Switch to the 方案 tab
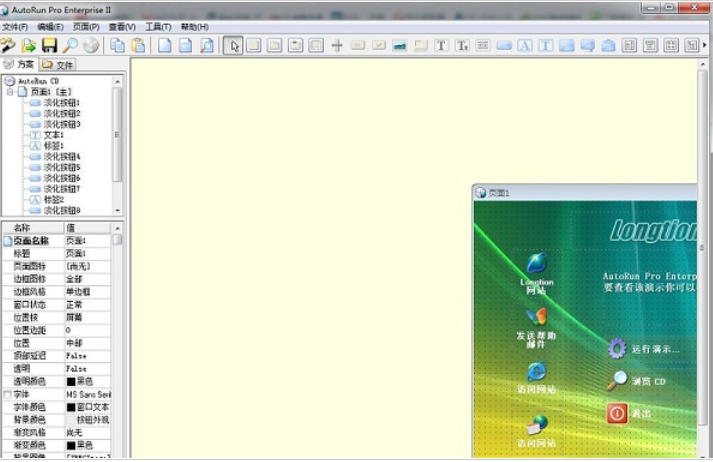Screen dimensions: 713x462 pos(19,65)
